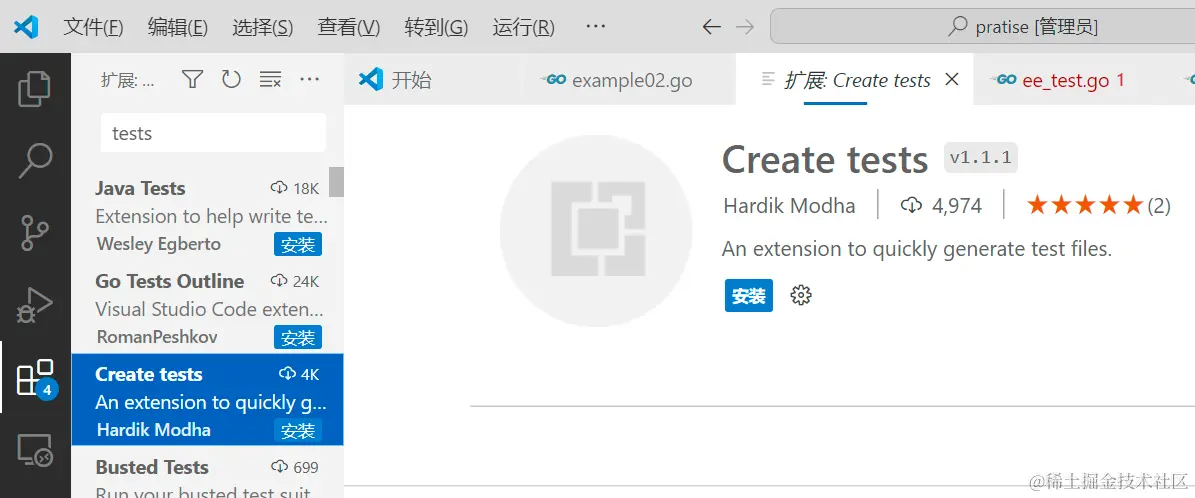Click the Wesley Egberto publisher name
1195x498 pixels.
pyautogui.click(x=159, y=244)
